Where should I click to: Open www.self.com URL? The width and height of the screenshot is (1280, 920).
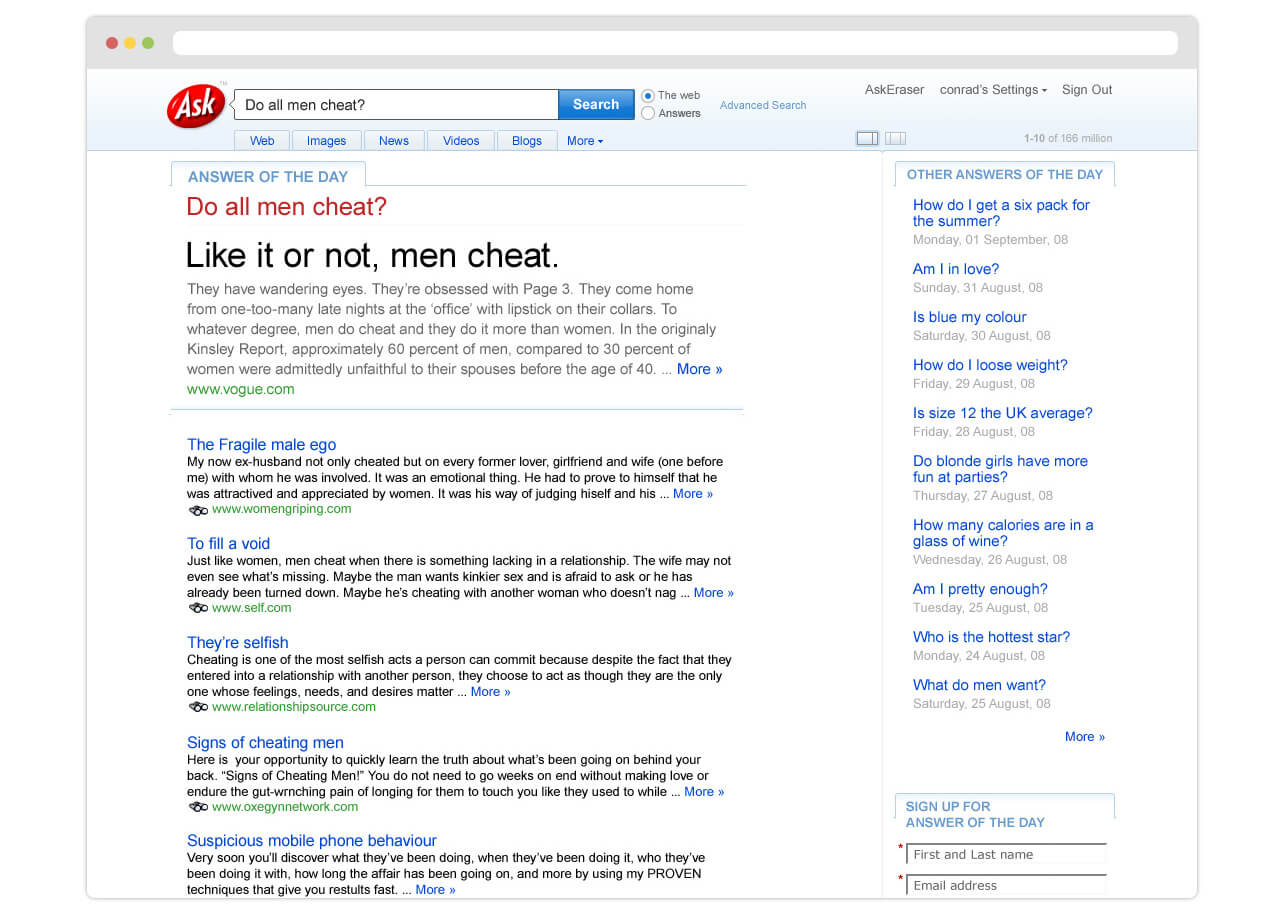[x=252, y=608]
